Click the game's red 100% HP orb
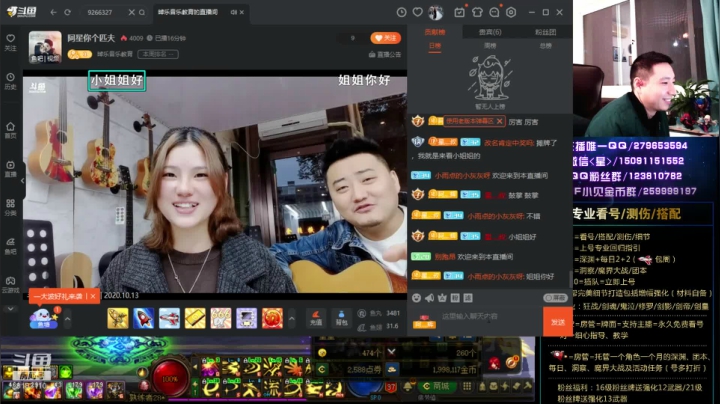This screenshot has width=720, height=404. (169, 379)
